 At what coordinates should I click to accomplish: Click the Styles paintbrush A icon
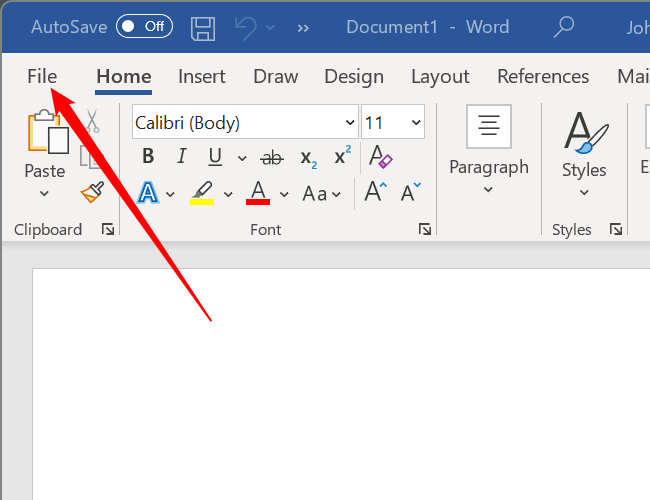585,132
